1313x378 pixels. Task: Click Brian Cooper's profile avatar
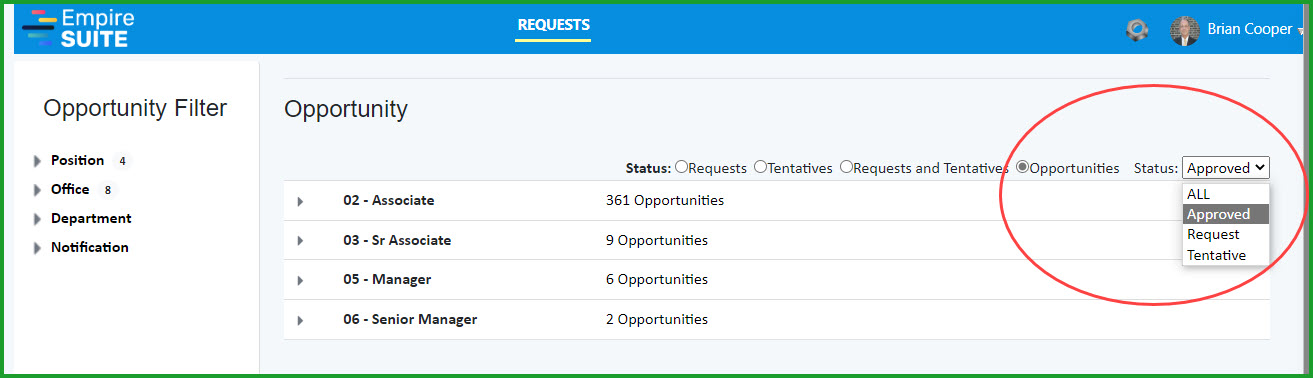1185,30
